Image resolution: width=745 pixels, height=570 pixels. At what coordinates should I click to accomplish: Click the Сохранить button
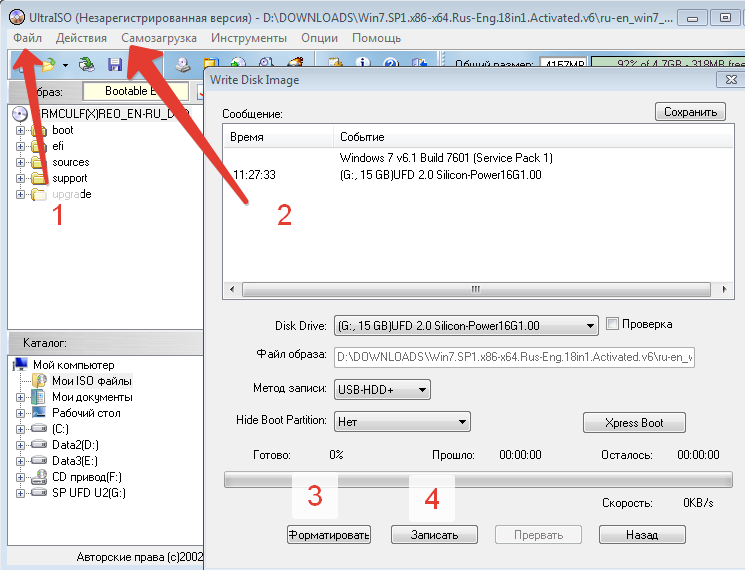click(x=690, y=112)
